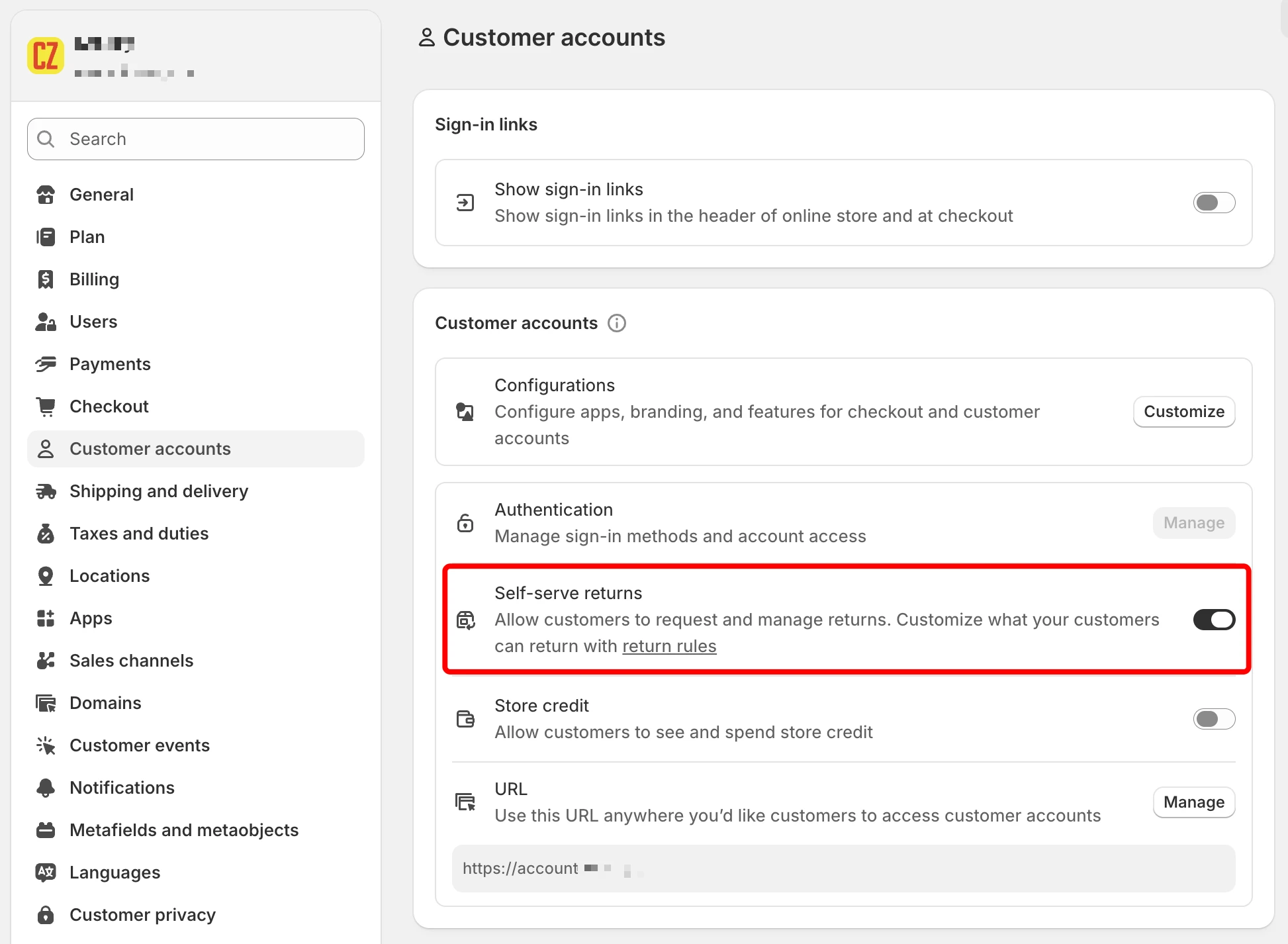The image size is (1288, 944).
Task: Enable the Show sign-in links toggle
Action: pos(1214,203)
